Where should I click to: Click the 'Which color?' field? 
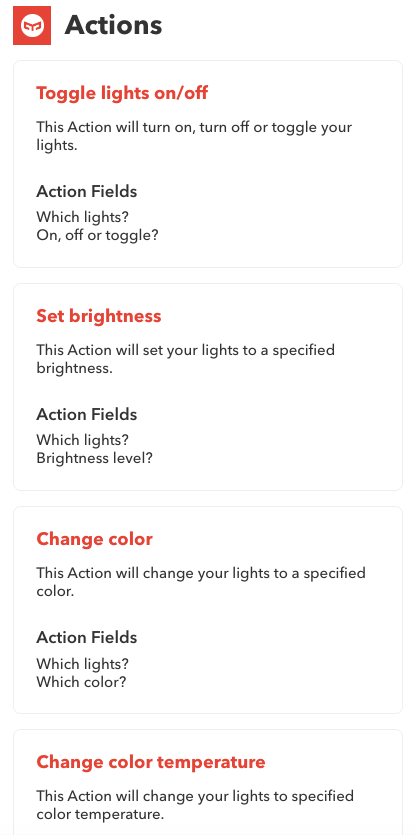[81, 681]
